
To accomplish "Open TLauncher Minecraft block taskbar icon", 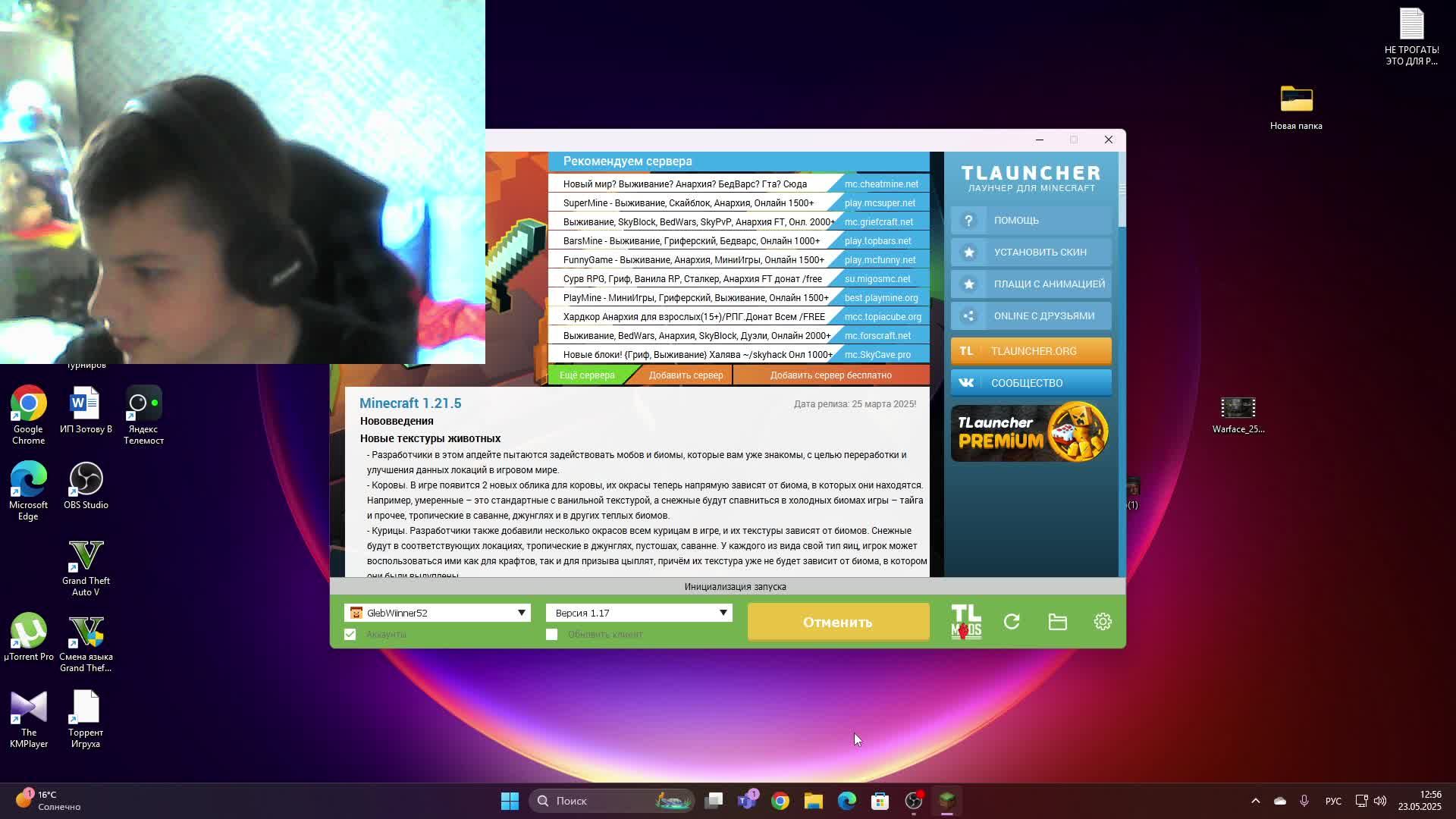I will pyautogui.click(x=947, y=801).
